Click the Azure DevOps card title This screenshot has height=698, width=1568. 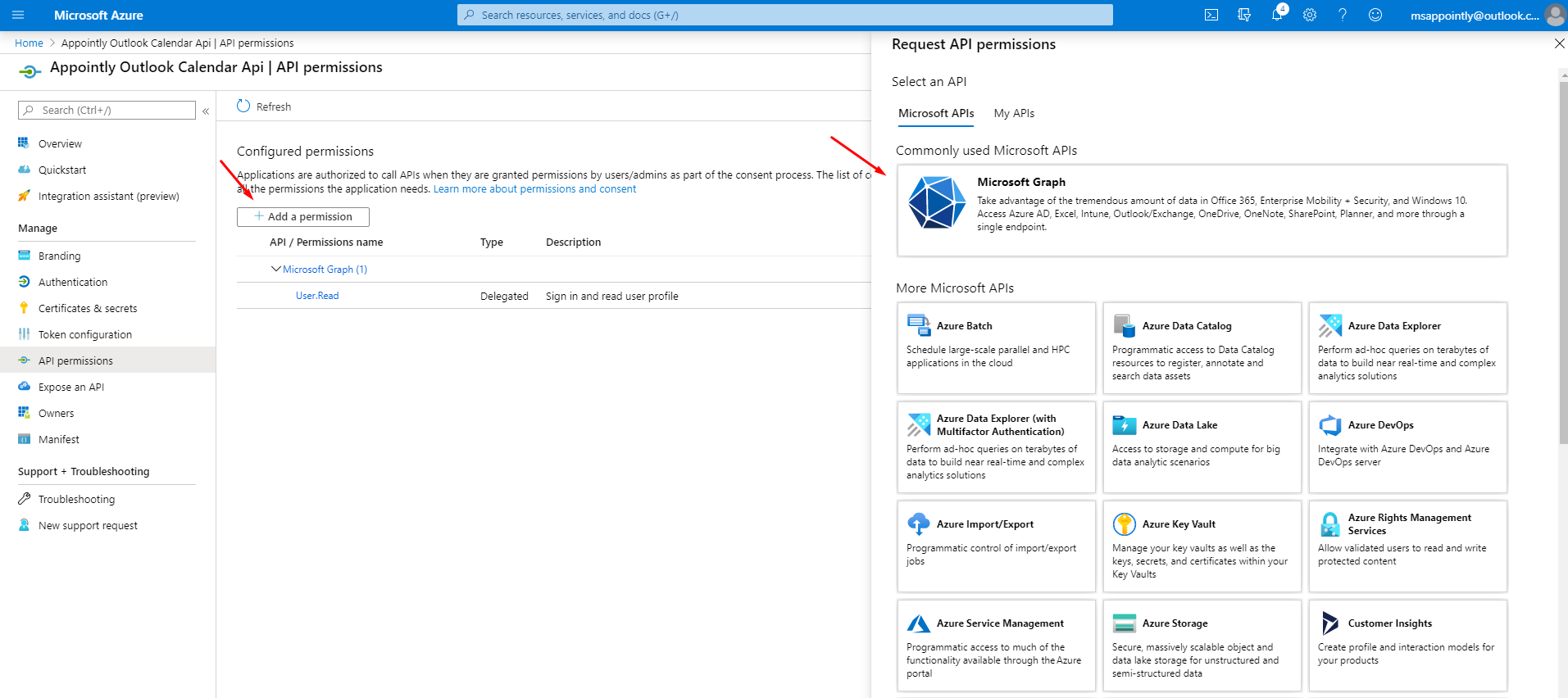point(1381,424)
